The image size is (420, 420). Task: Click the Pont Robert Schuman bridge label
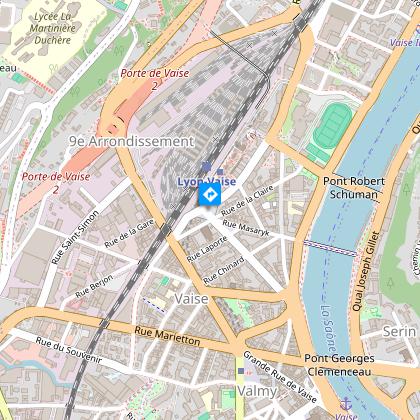(x=354, y=188)
